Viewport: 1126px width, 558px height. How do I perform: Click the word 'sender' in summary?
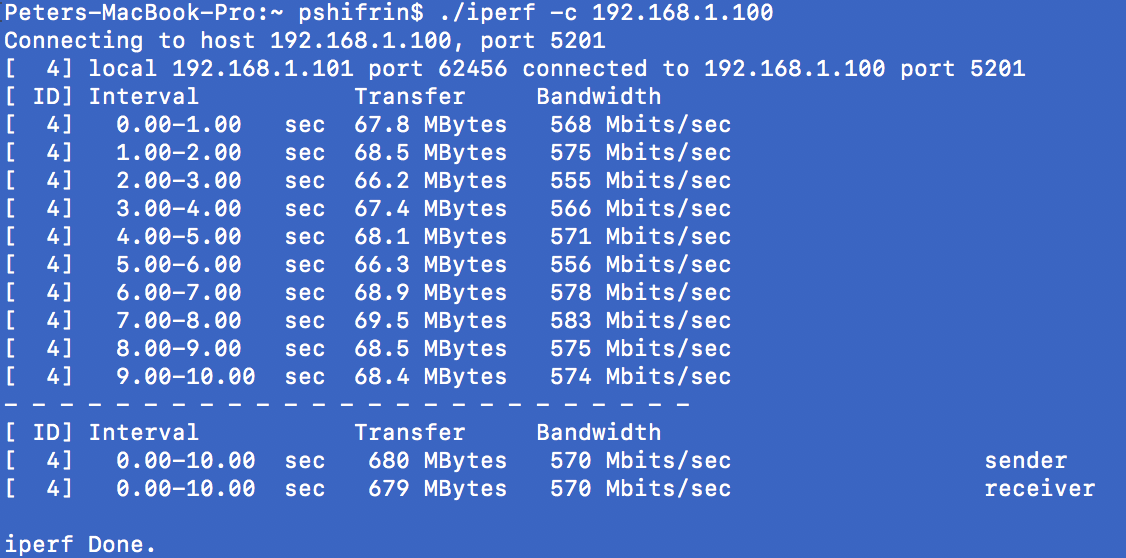[x=1025, y=460]
